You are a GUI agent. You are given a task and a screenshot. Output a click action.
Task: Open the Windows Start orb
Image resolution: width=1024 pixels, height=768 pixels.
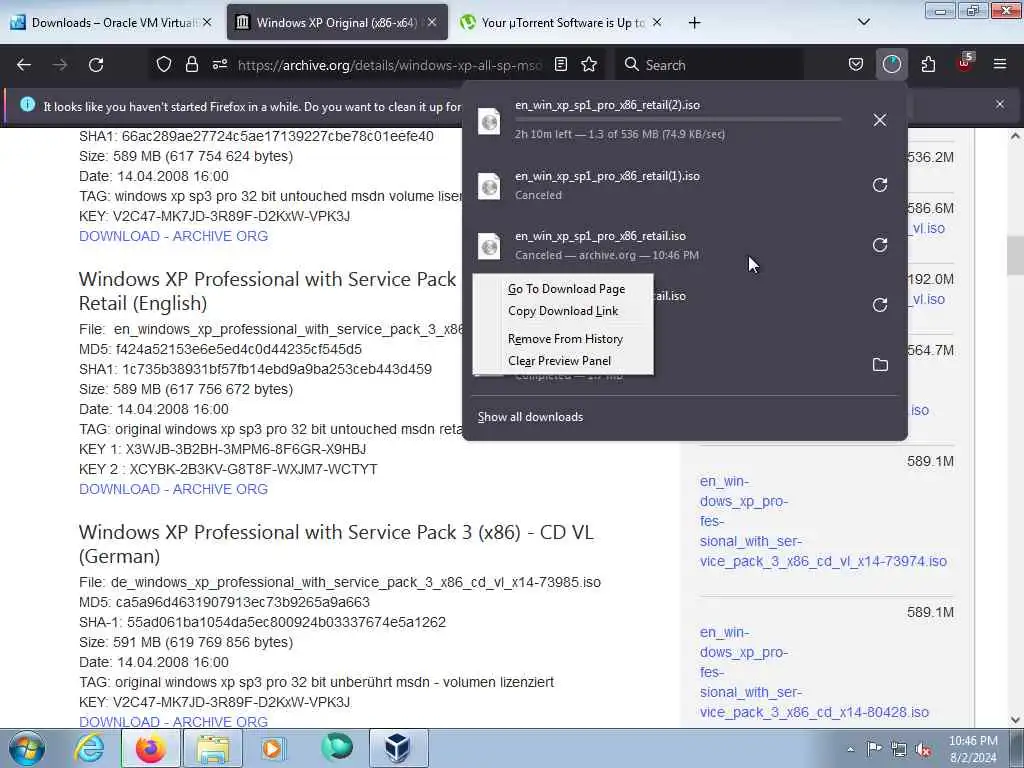click(26, 748)
